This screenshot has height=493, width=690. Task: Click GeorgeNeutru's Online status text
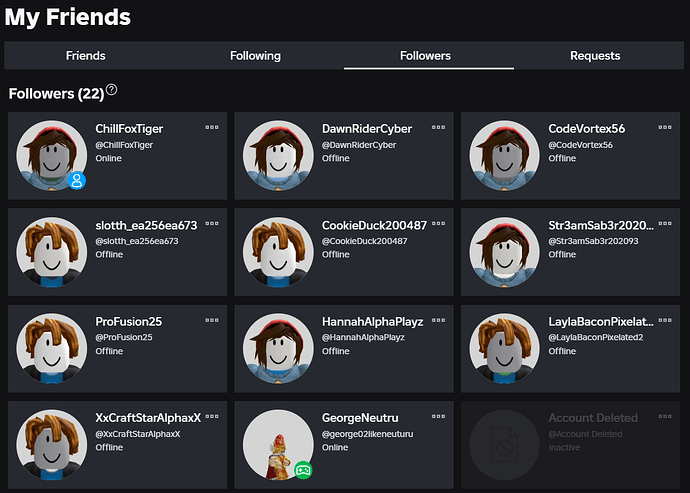click(x=335, y=448)
